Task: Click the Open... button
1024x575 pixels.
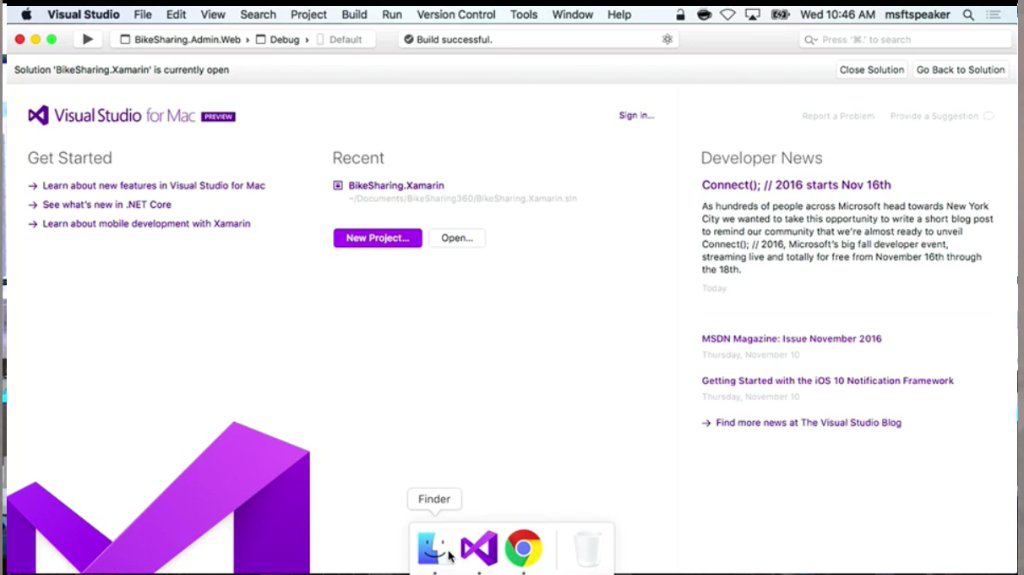Action: [456, 238]
